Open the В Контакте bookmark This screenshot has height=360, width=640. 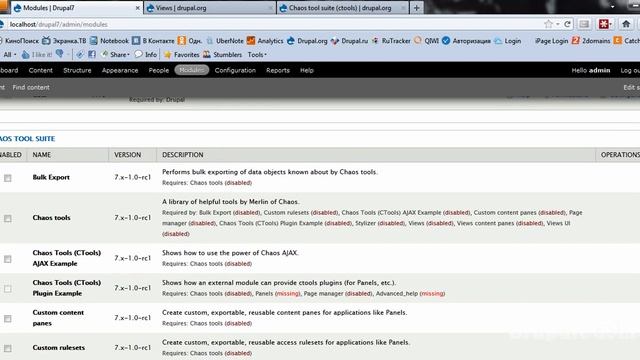[x=153, y=41]
